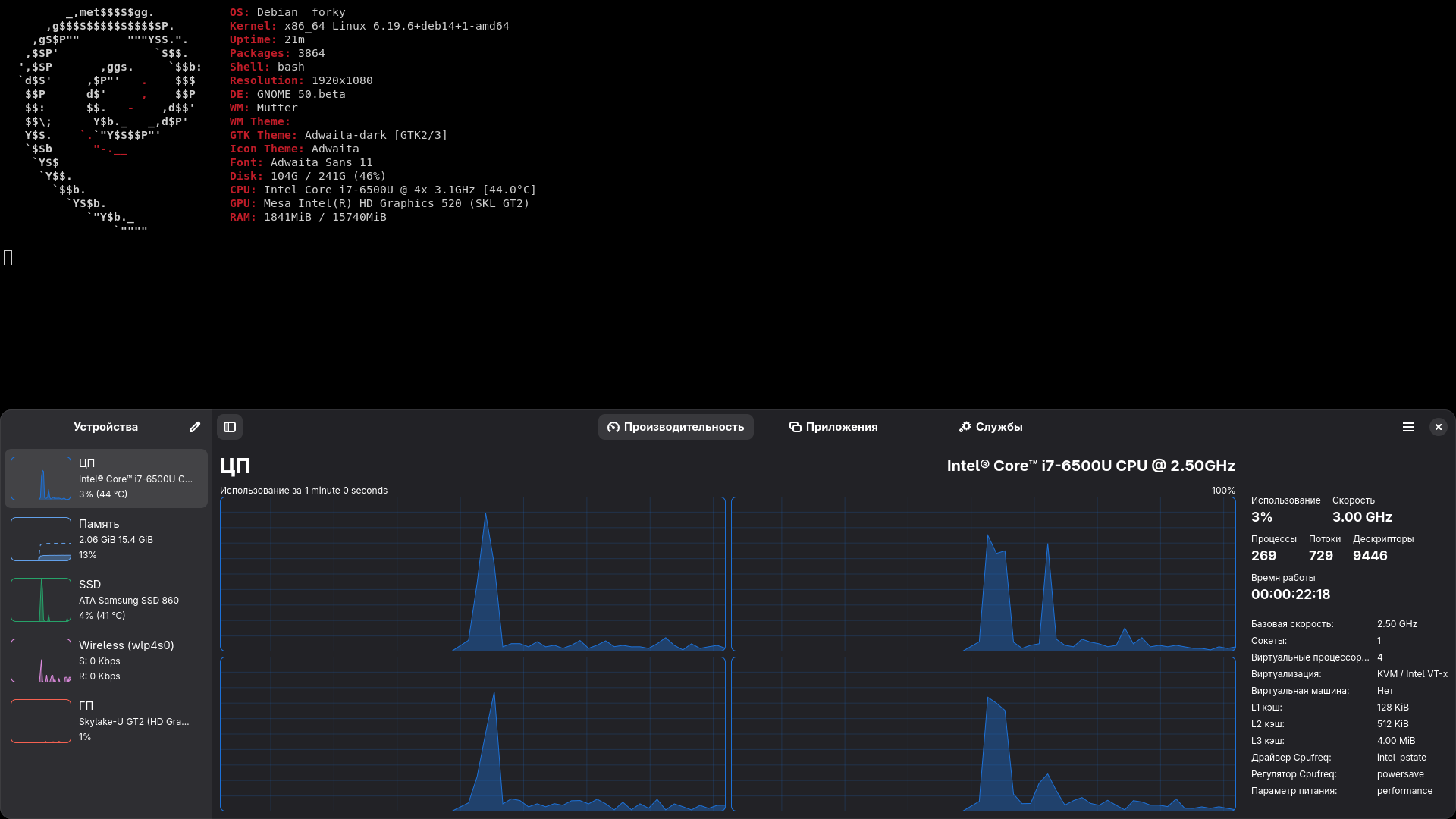Image resolution: width=1456 pixels, height=819 pixels.
Task: Select Wireless wlp4s0 graph thumbnail
Action: coord(41,661)
